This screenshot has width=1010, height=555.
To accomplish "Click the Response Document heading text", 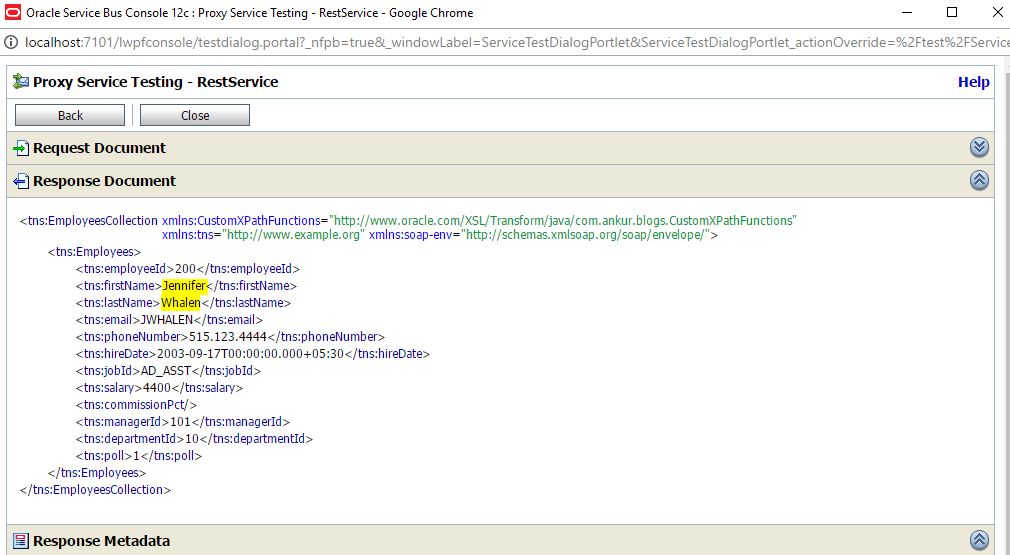I will (x=104, y=181).
